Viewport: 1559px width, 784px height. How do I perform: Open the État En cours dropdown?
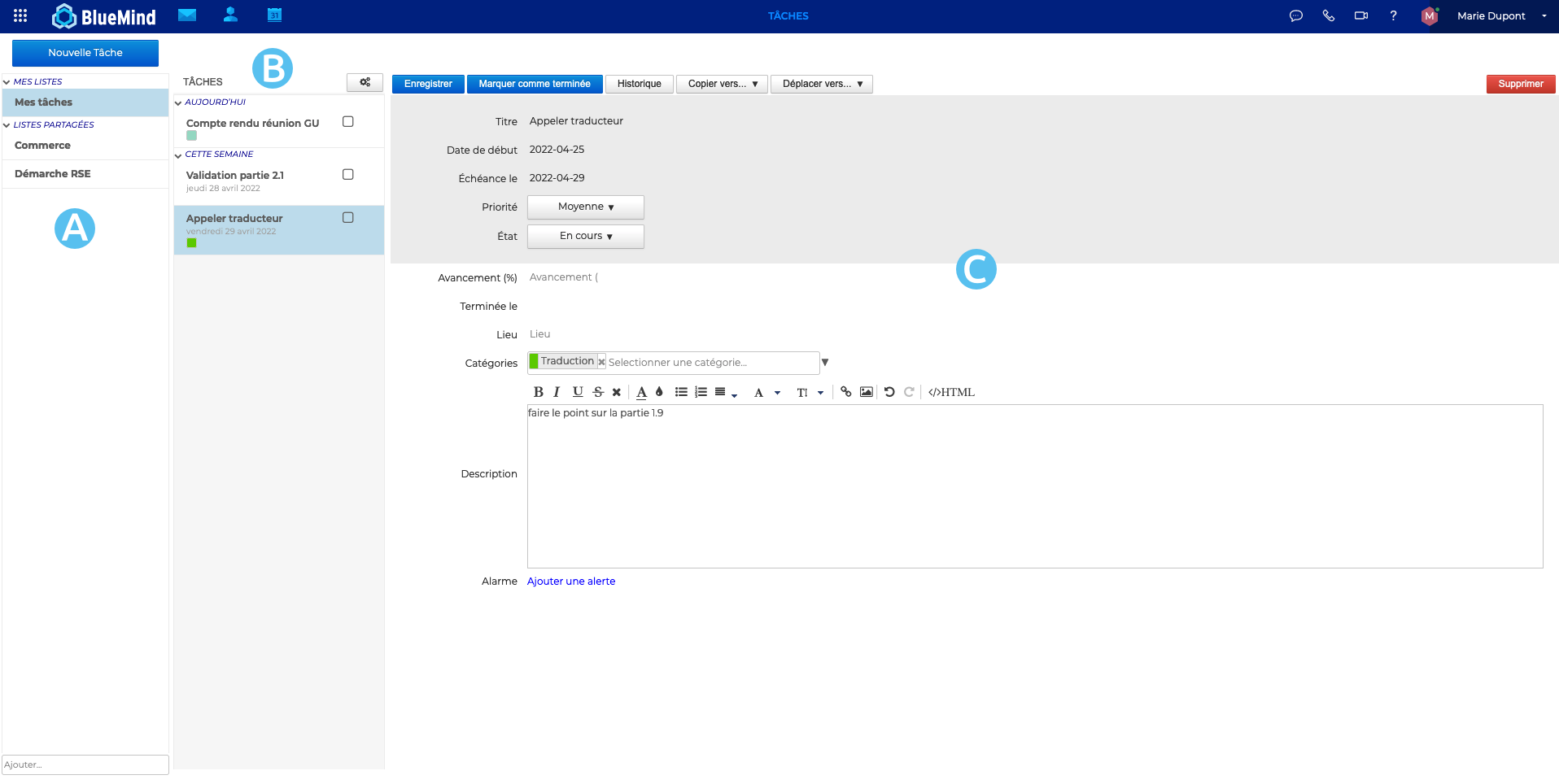[585, 237]
